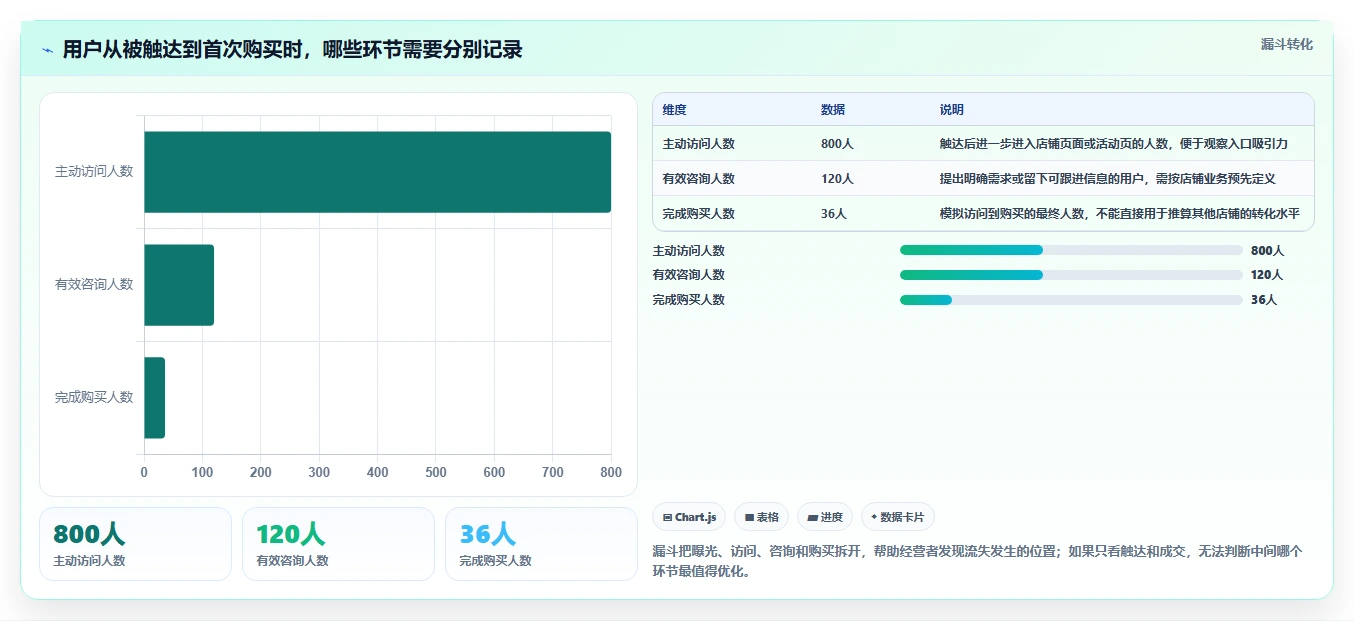Click the description starting with 触达后进一步进入店铺
The height and width of the screenshot is (621, 1354).
(1113, 144)
